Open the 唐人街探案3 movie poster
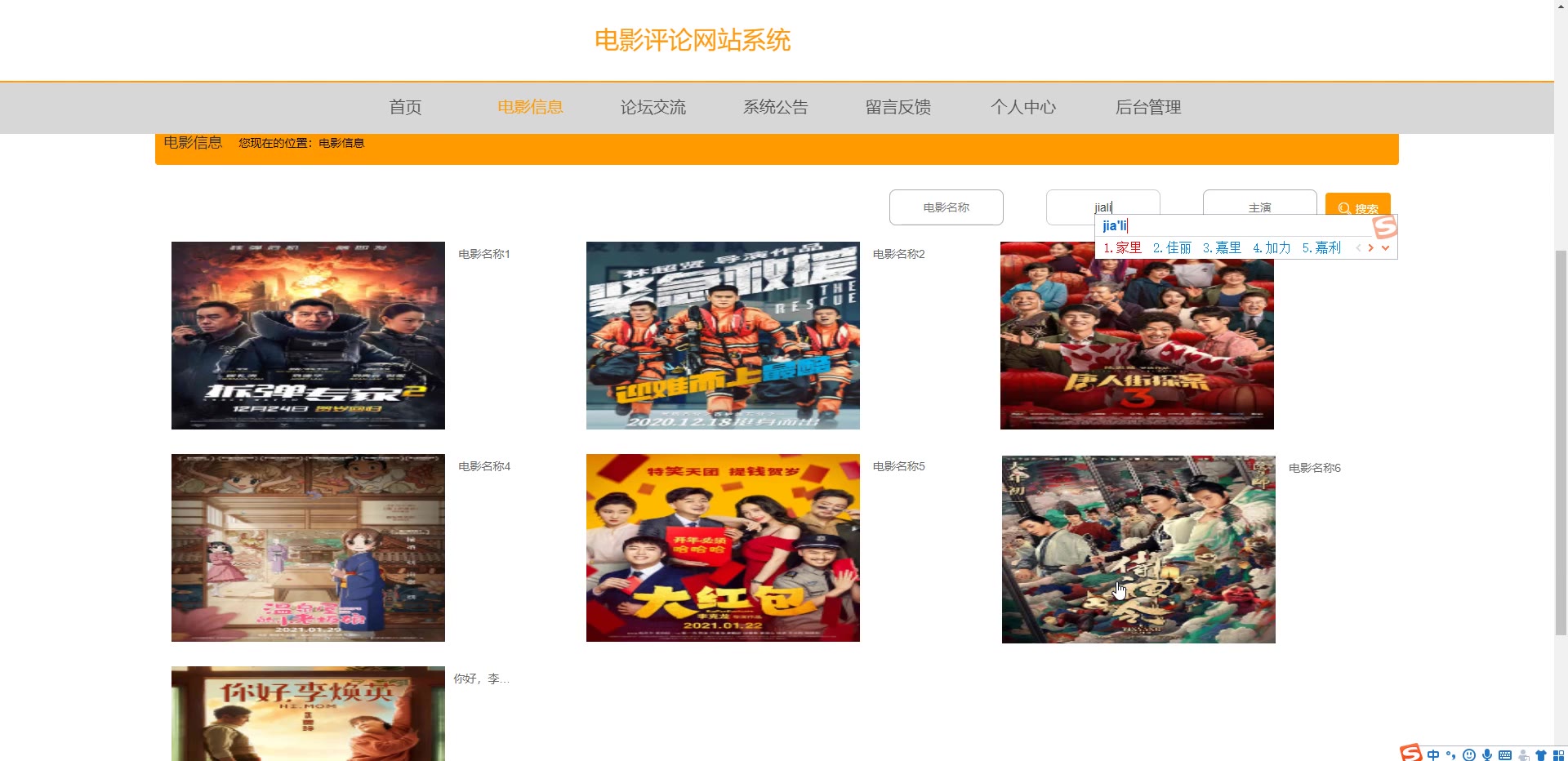The image size is (1568, 761). pos(1137,336)
